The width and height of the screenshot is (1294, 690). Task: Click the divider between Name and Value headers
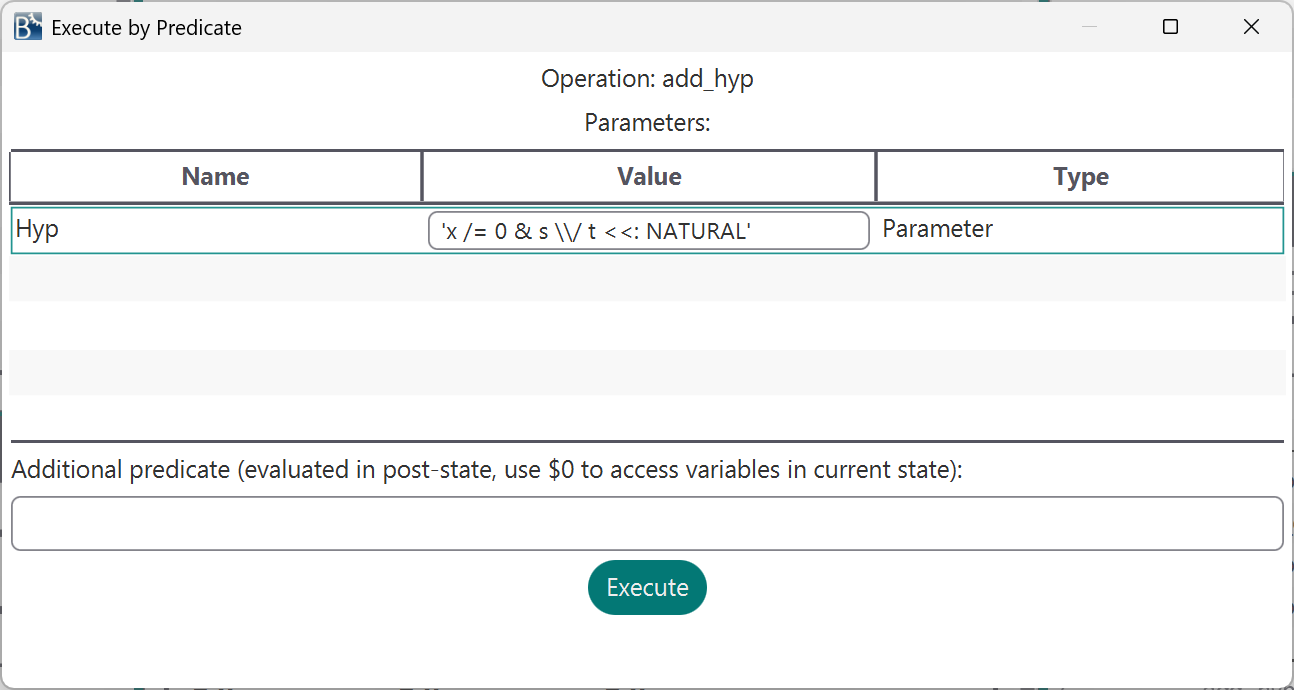[x=422, y=177]
